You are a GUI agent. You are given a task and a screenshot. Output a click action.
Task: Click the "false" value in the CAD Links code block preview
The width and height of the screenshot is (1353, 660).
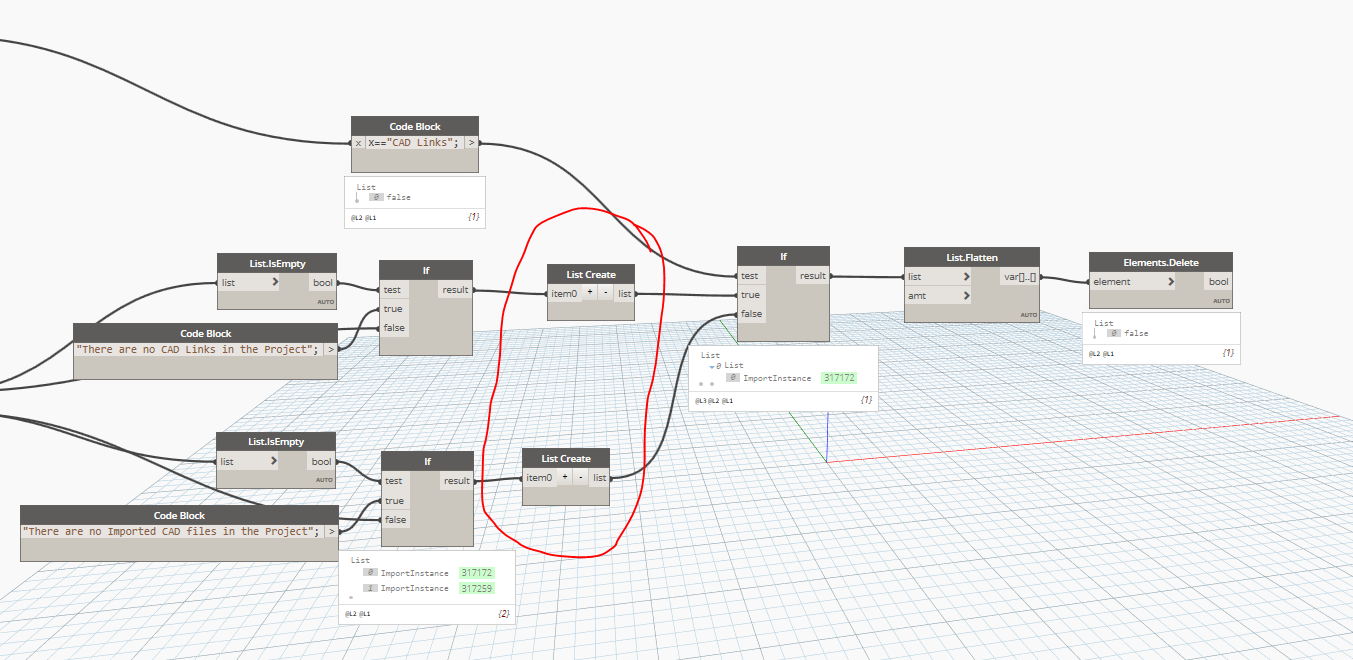(399, 197)
